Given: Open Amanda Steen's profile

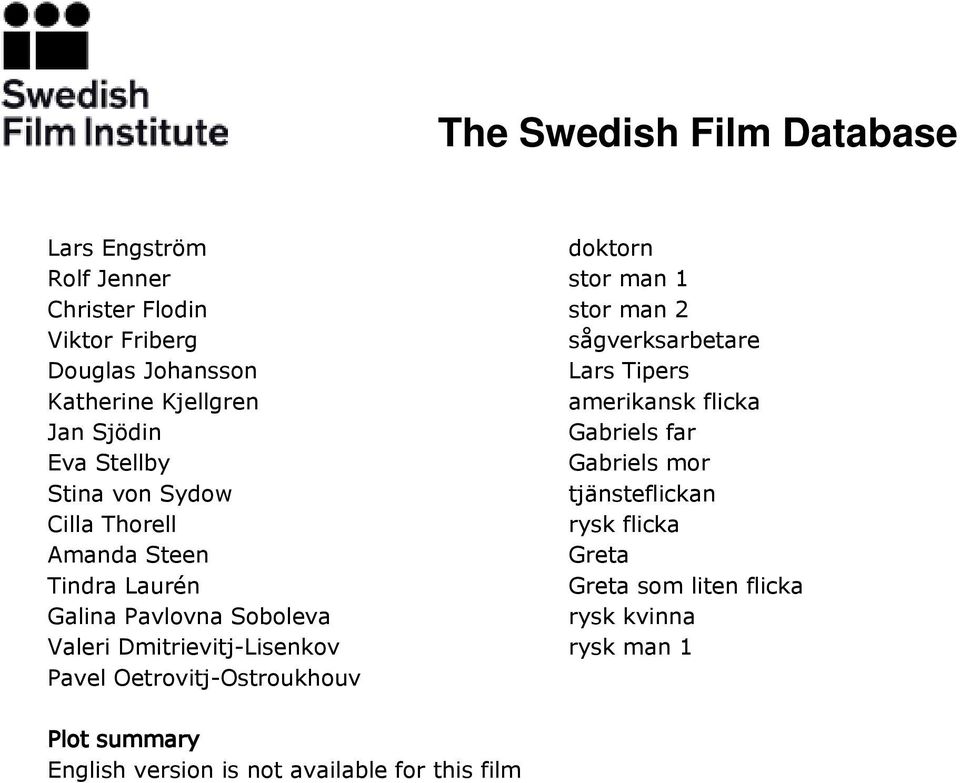Looking at the screenshot, I should tap(128, 555).
